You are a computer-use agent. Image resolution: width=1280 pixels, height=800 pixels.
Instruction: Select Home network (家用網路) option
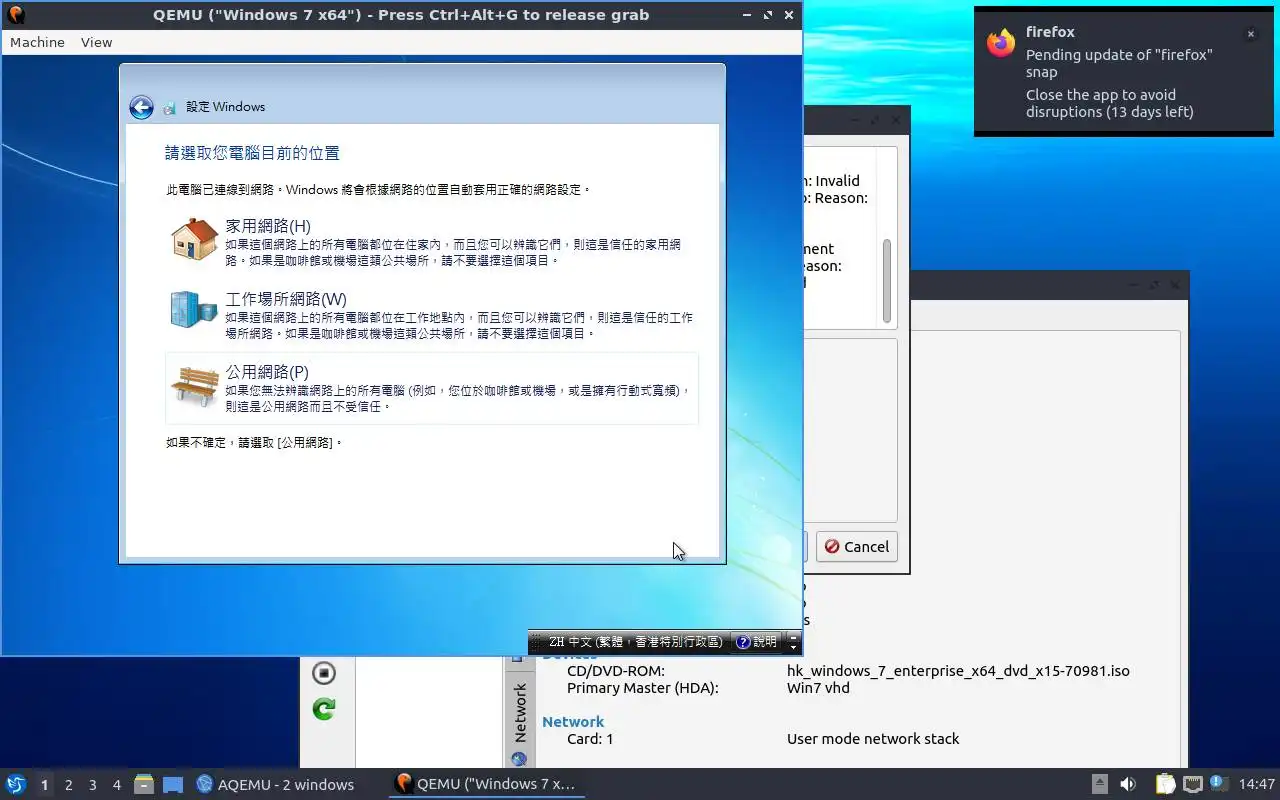pyautogui.click(x=432, y=243)
